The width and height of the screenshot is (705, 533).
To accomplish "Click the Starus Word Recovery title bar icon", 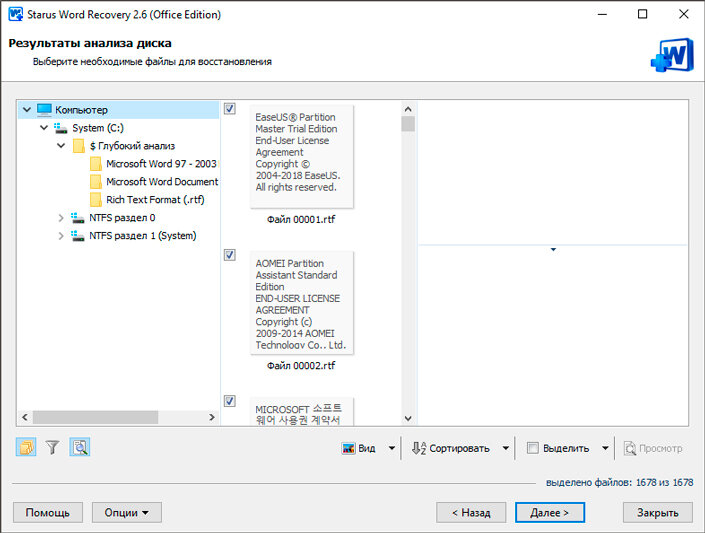I will (x=15, y=14).
